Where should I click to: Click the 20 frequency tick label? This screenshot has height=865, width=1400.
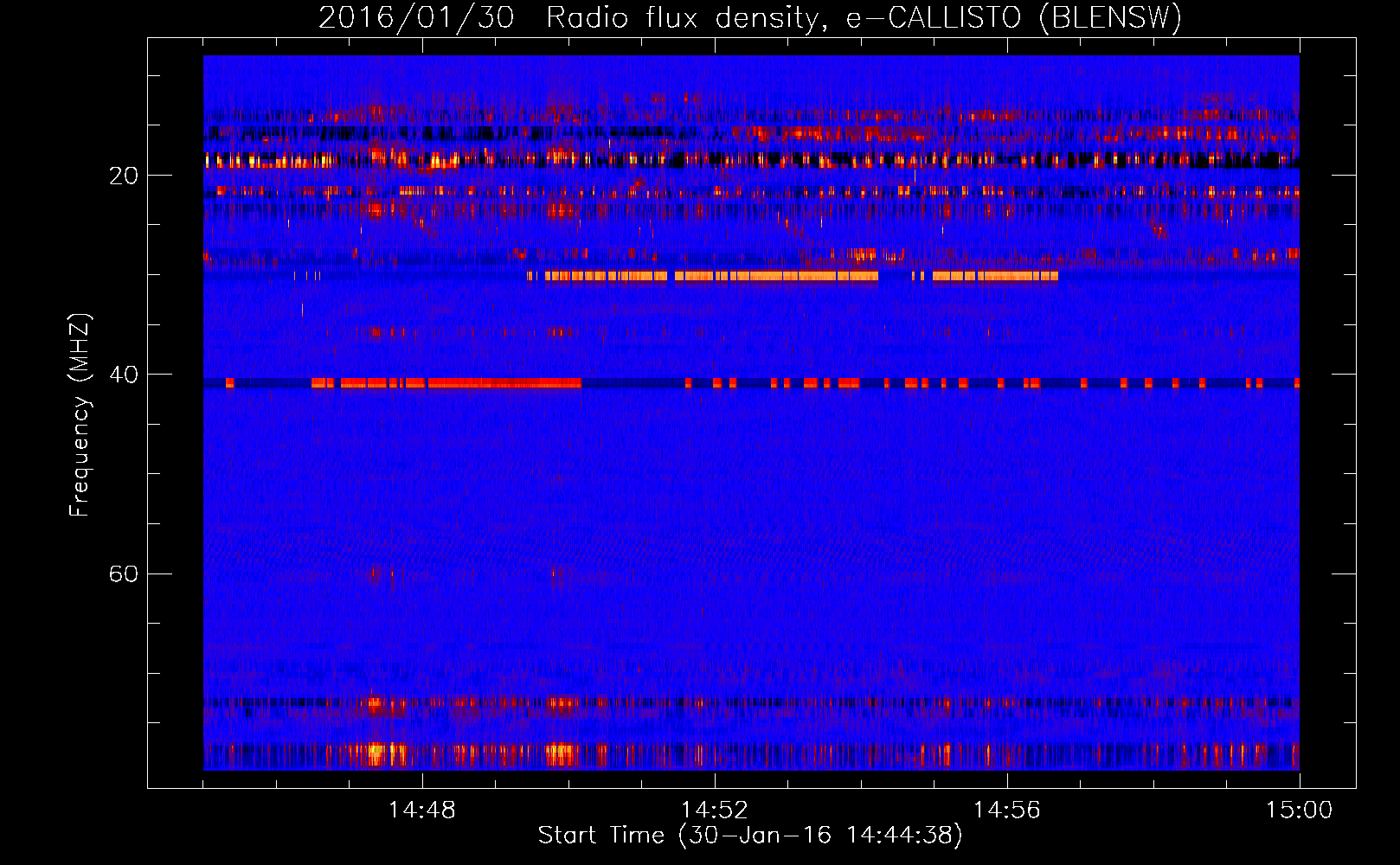tap(123, 176)
